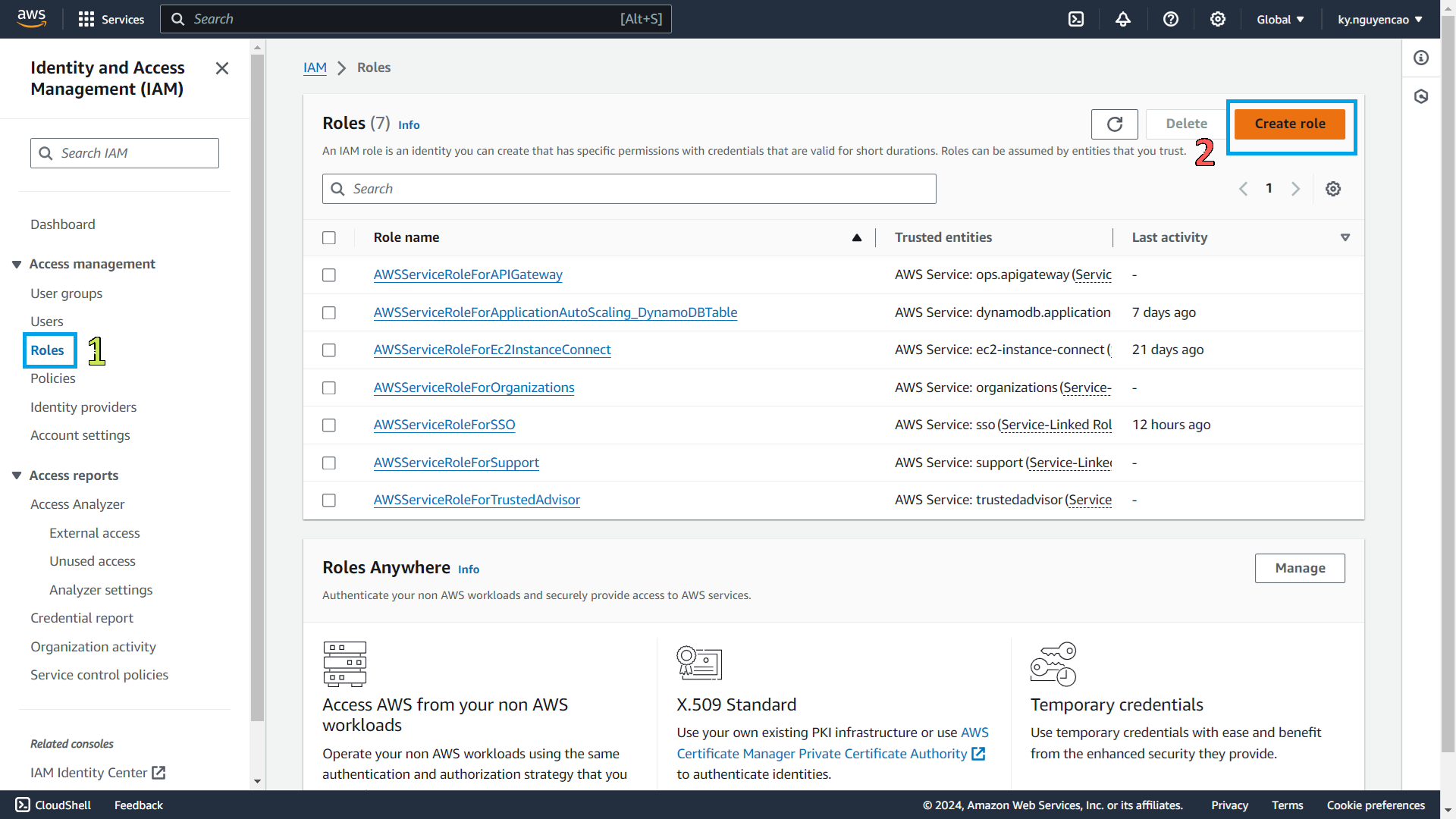Viewport: 1456px width, 819px height.
Task: Open AWSServiceRoleForSSO role link
Action: pyautogui.click(x=444, y=425)
